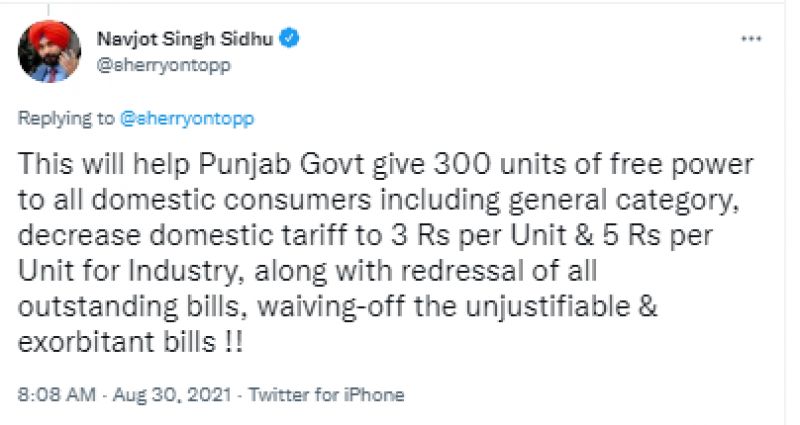Click the blue verified badge

(x=292, y=39)
